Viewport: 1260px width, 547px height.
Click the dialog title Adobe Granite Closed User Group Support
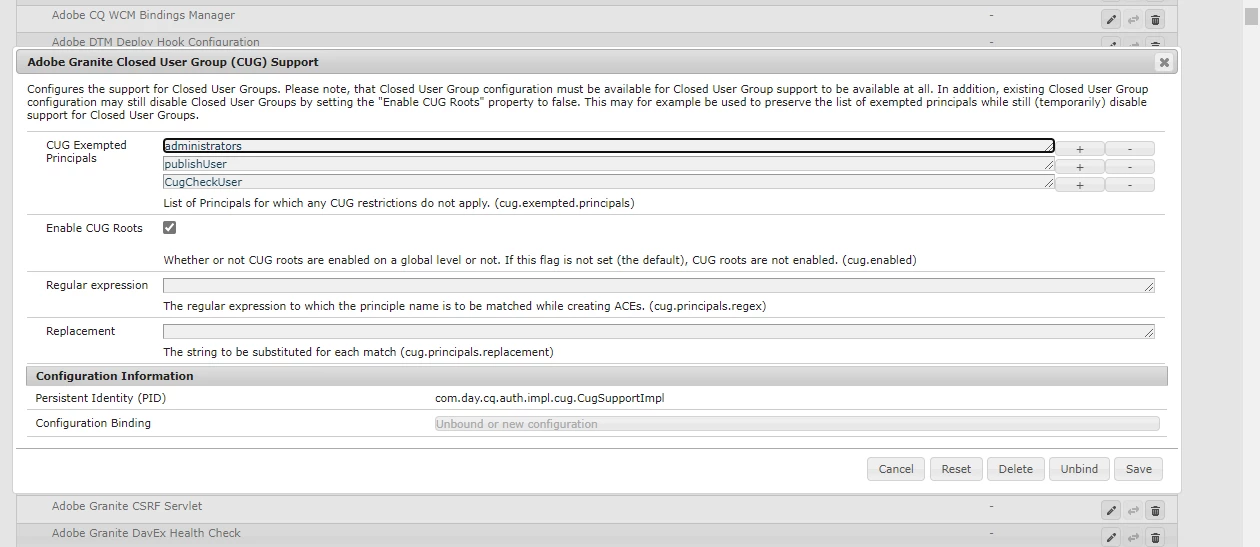click(x=173, y=62)
